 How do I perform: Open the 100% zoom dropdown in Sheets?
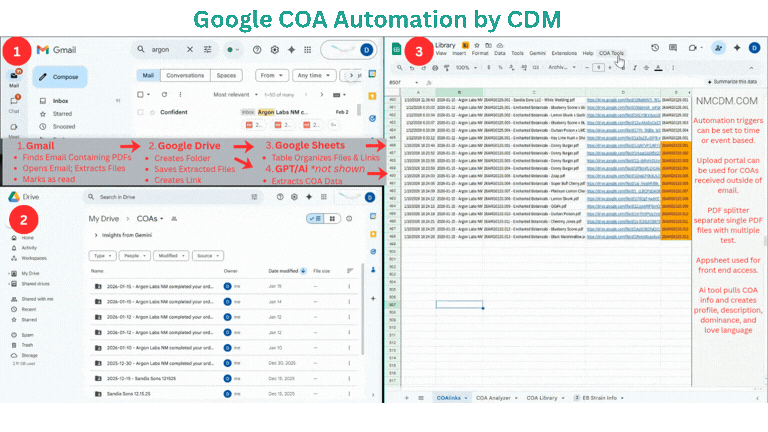point(466,68)
